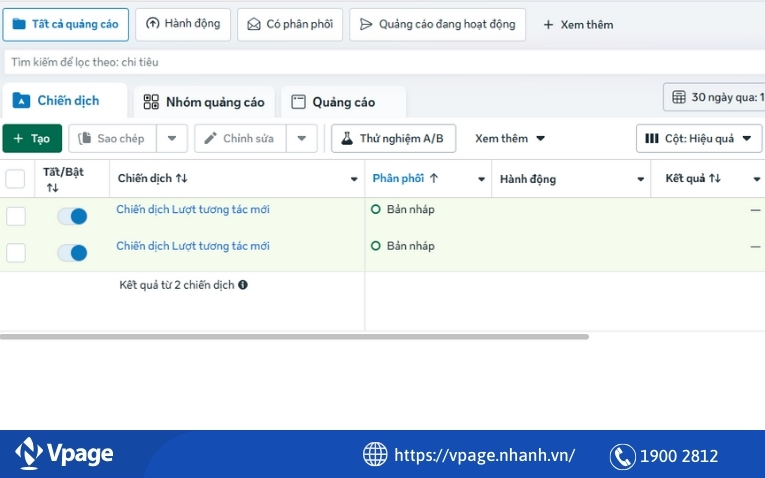The height and width of the screenshot is (478, 765).
Task: Expand the toolbar 'Xem thêm' dropdown
Action: [510, 139]
